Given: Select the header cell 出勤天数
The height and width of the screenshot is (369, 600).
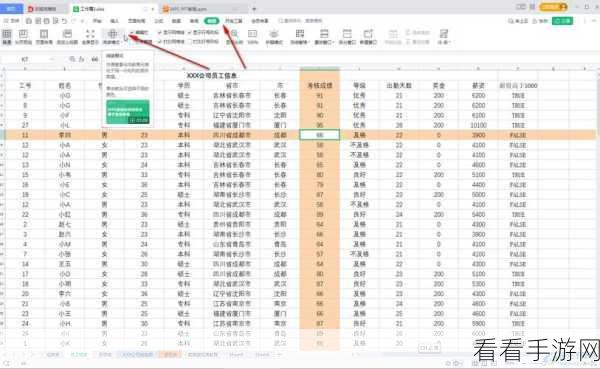Looking at the screenshot, I should [399, 86].
